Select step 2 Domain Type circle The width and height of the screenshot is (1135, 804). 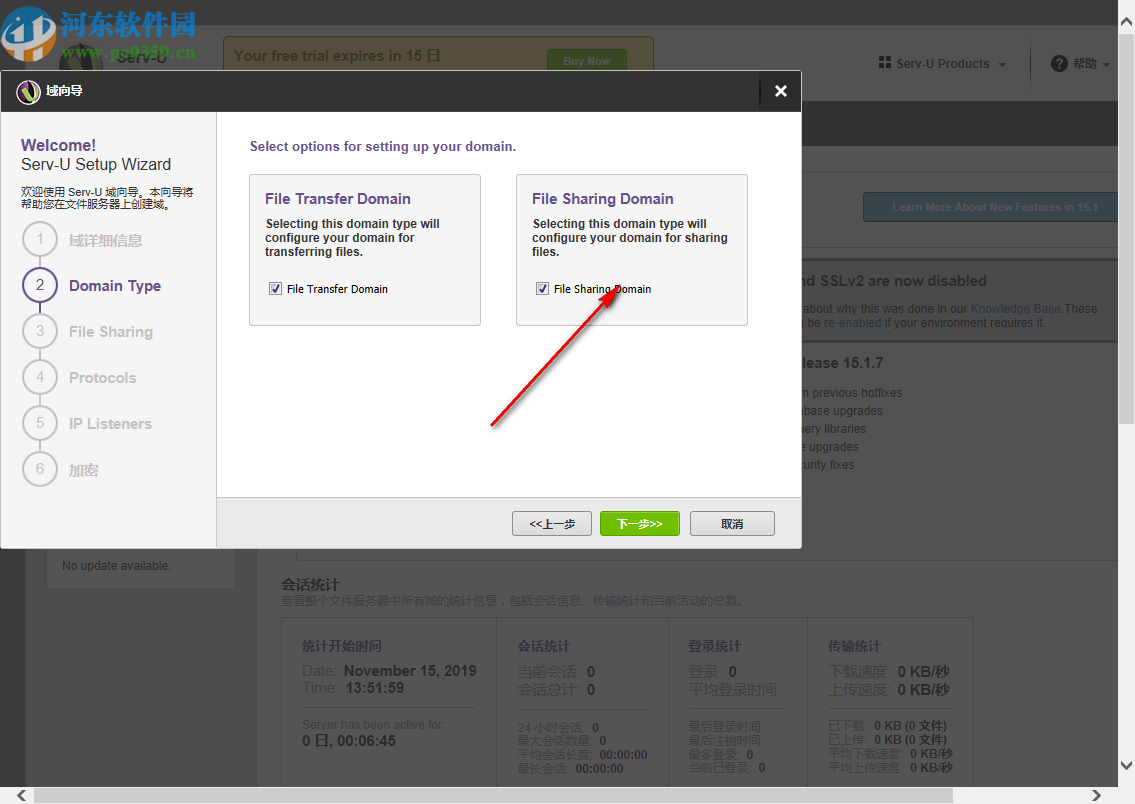(x=40, y=285)
